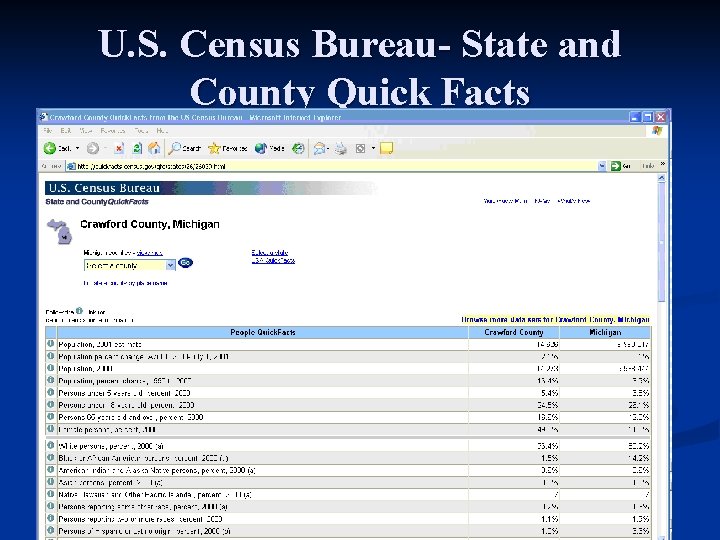The width and height of the screenshot is (720, 540).
Task: Click the Crawford County, Michigan heading
Action: point(150,224)
